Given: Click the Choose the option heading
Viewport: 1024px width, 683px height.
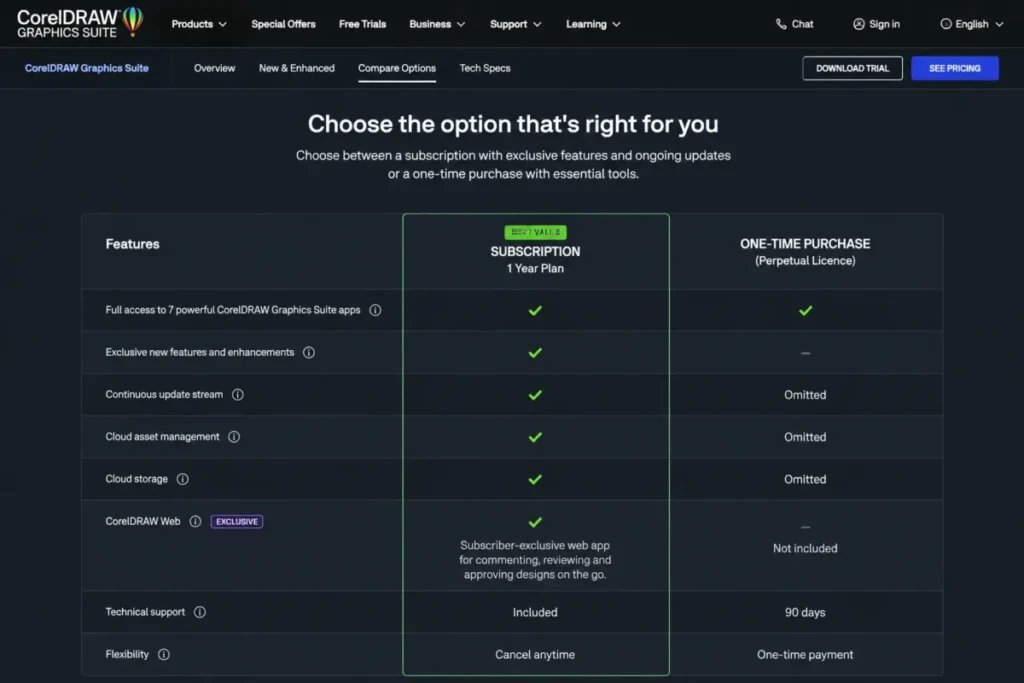Looking at the screenshot, I should click(x=513, y=123).
